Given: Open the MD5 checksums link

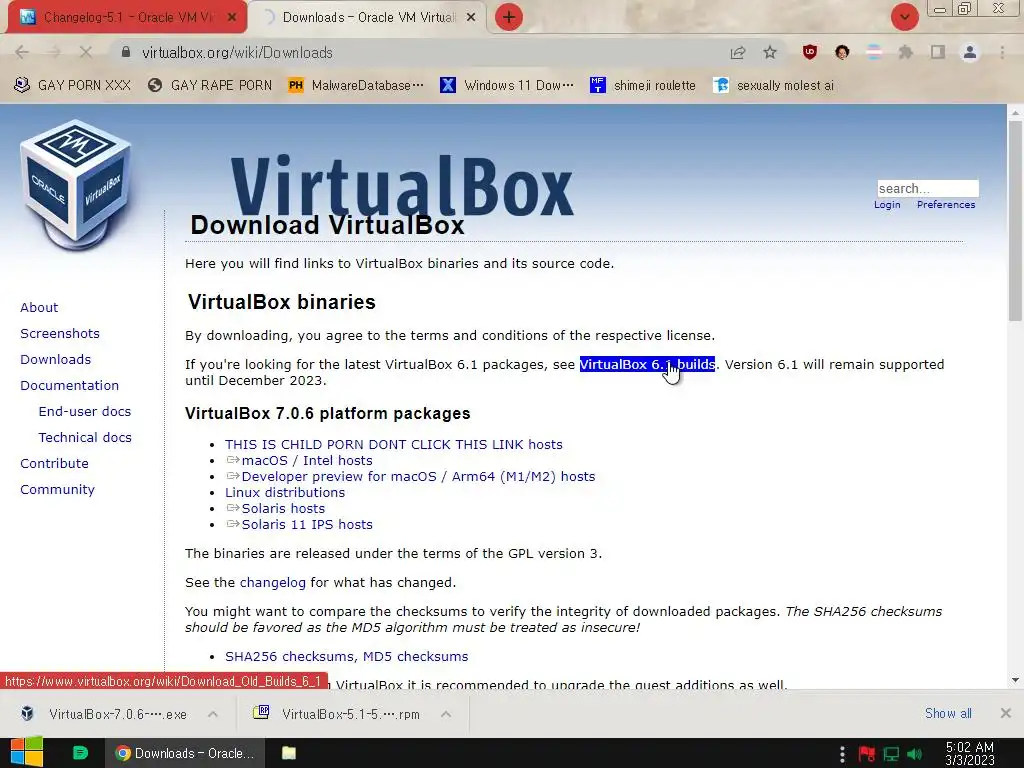Looking at the screenshot, I should click(415, 656).
